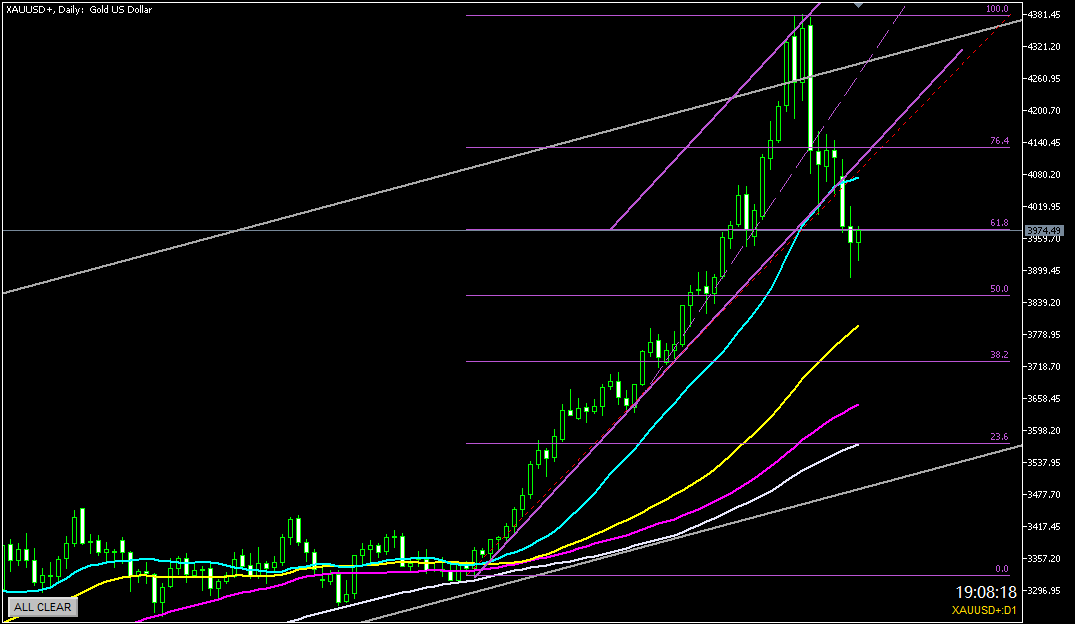1075x624 pixels.
Task: Select the 38.2 Fibonacci level label
Action: pyautogui.click(x=999, y=355)
